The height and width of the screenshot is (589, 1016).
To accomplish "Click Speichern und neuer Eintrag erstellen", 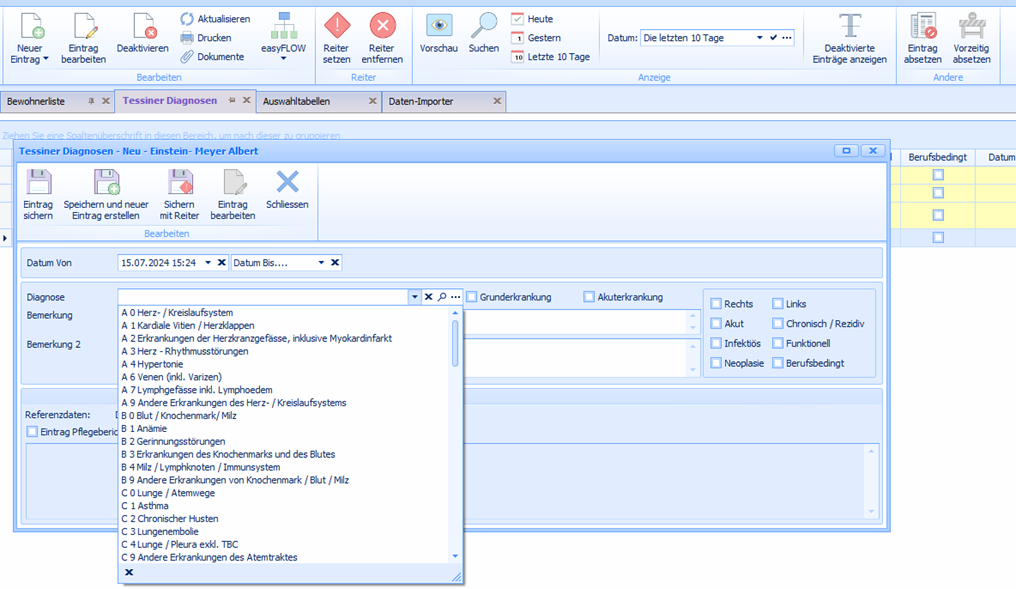I will point(106,184).
